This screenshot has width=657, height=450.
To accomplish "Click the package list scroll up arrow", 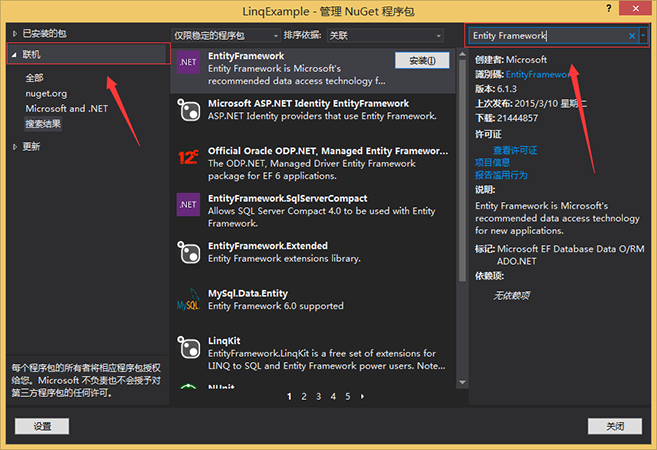I will coord(463,54).
